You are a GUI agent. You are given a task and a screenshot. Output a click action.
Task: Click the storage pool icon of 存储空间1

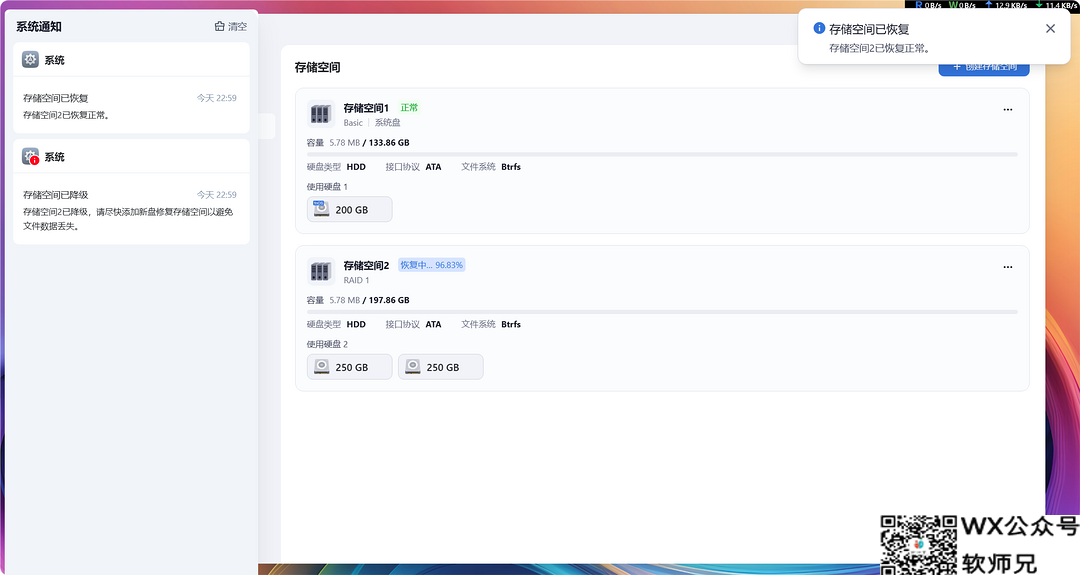click(320, 114)
